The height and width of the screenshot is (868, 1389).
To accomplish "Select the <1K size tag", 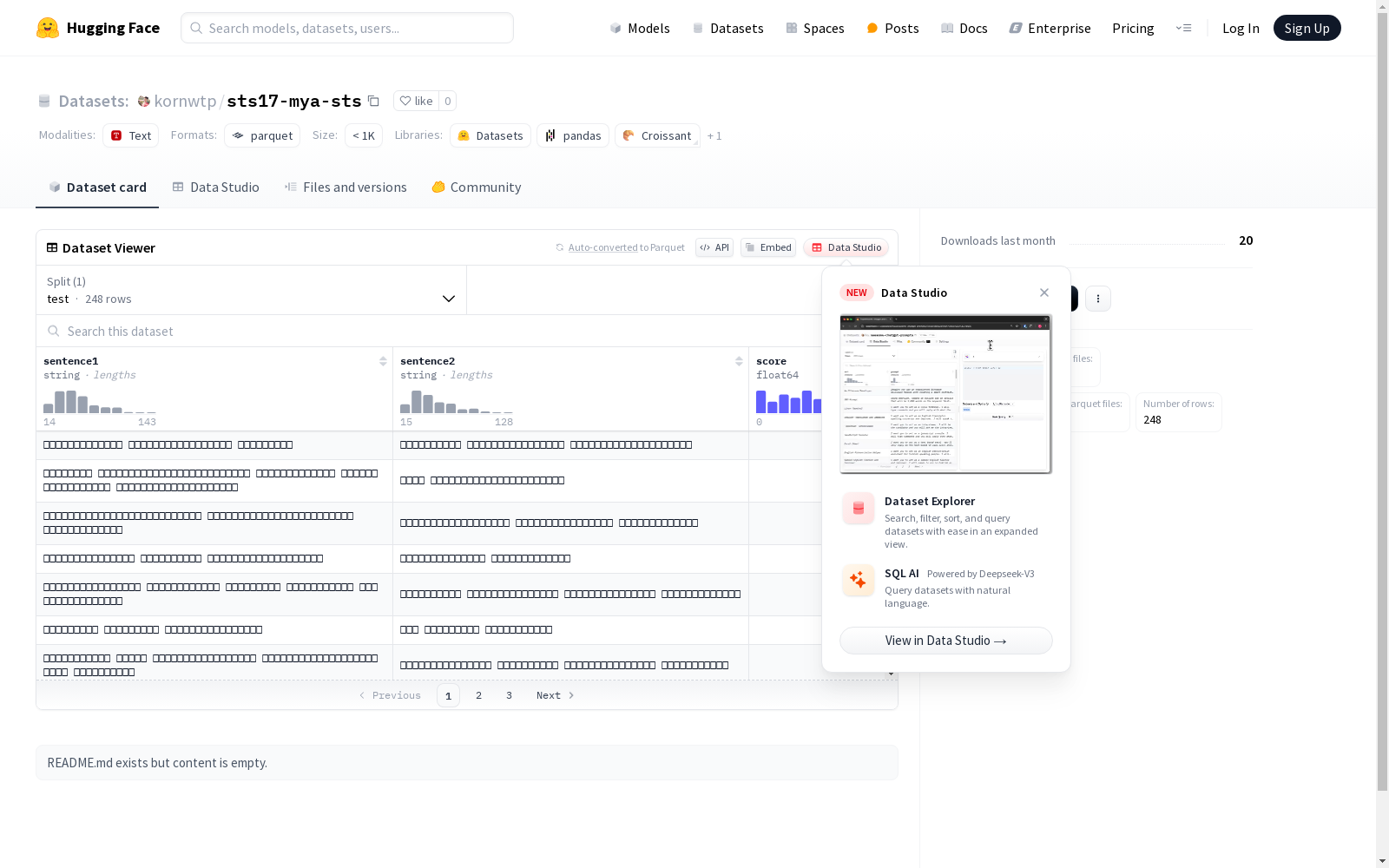I will 364,135.
